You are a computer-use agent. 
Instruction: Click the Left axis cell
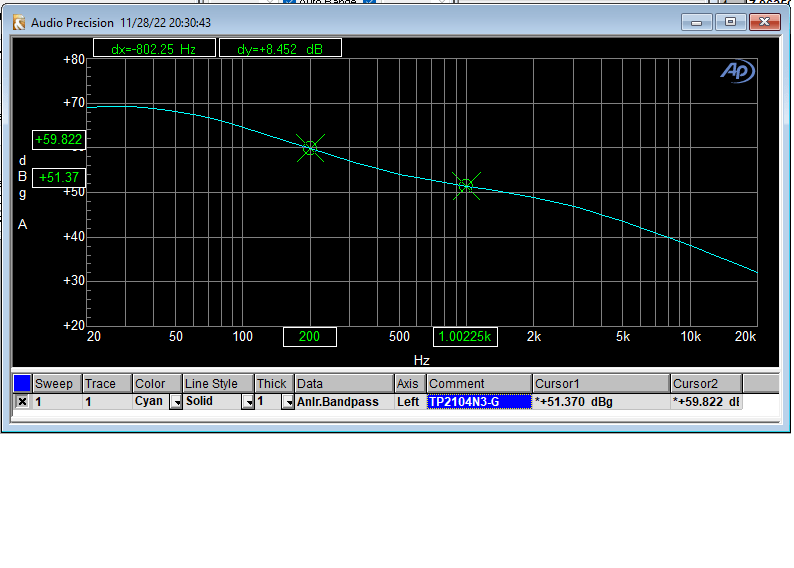coord(410,402)
